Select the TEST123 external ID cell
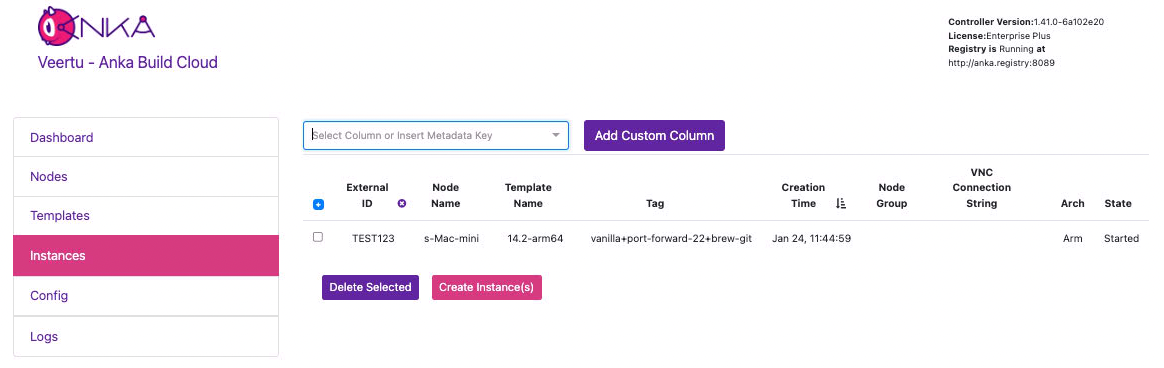Image resolution: width=1164 pixels, height=368 pixels. pos(373,239)
